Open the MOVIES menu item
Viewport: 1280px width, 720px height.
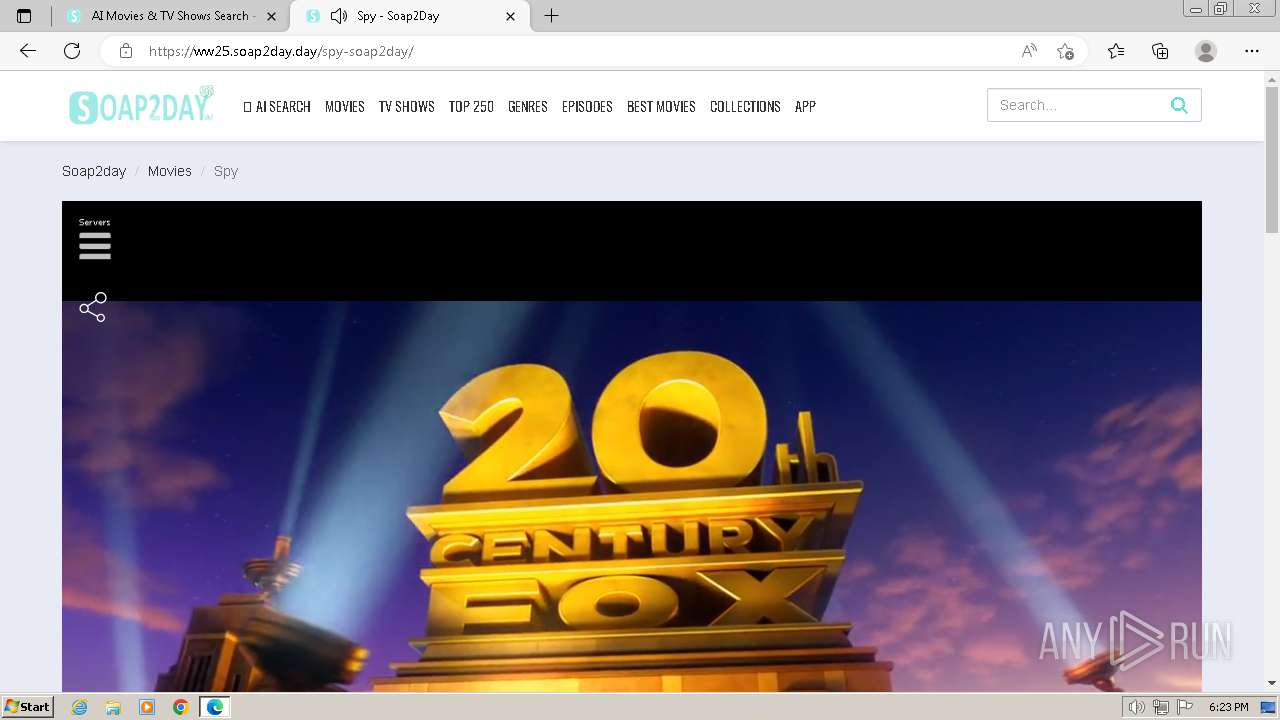click(345, 106)
